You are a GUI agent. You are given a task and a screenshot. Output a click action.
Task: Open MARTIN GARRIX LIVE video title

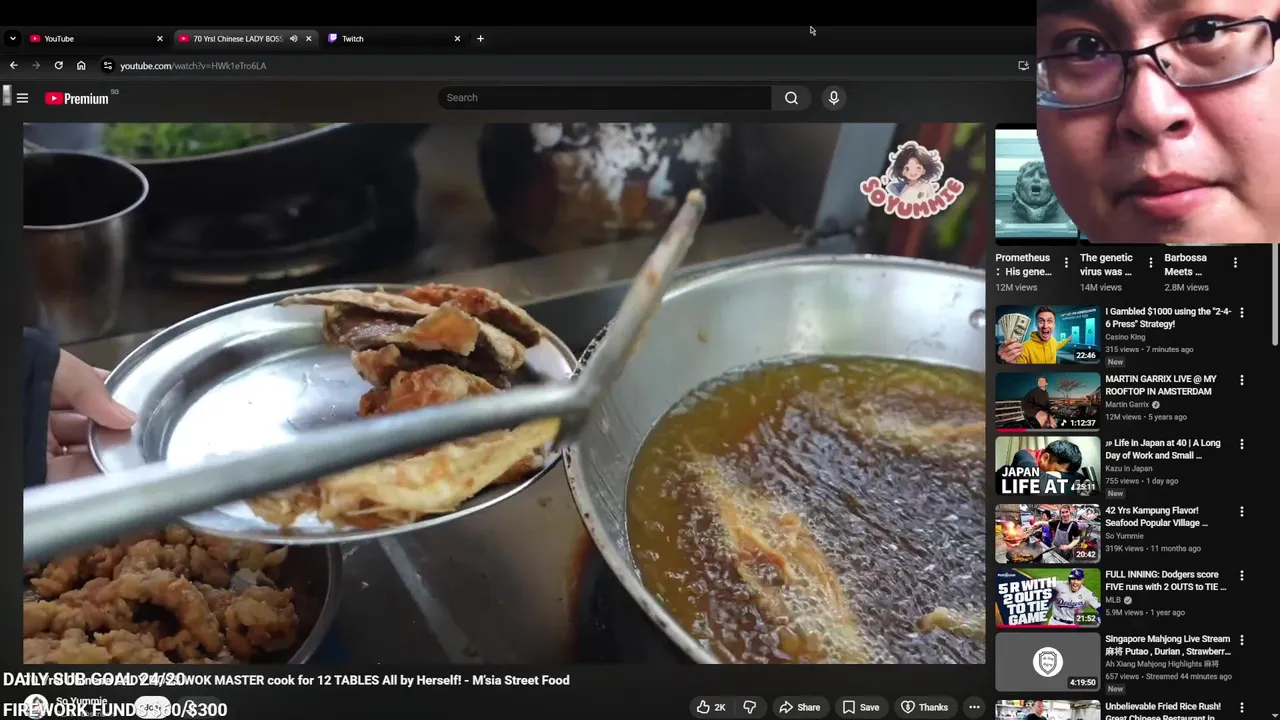point(1161,385)
